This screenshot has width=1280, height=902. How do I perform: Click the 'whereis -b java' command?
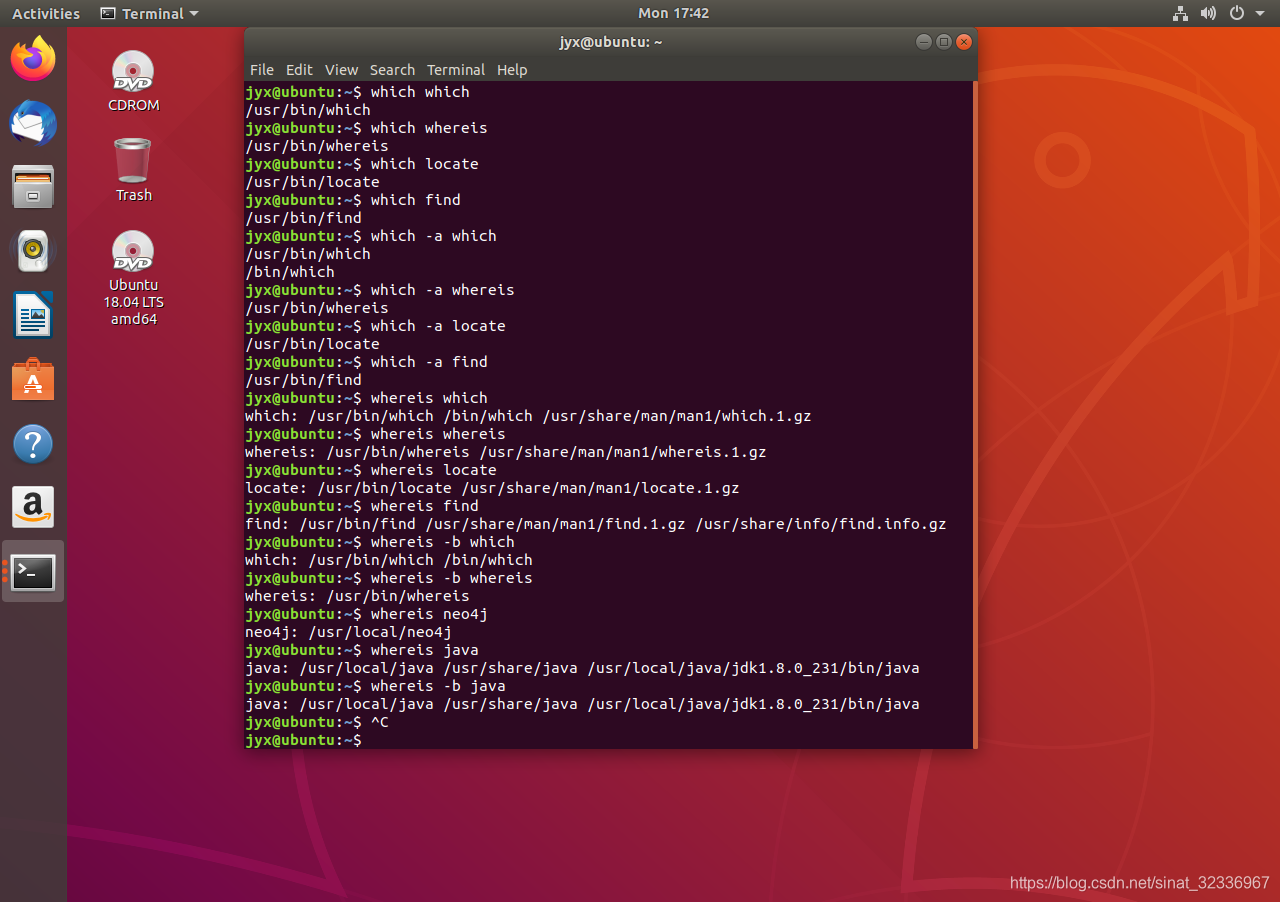tap(375, 686)
